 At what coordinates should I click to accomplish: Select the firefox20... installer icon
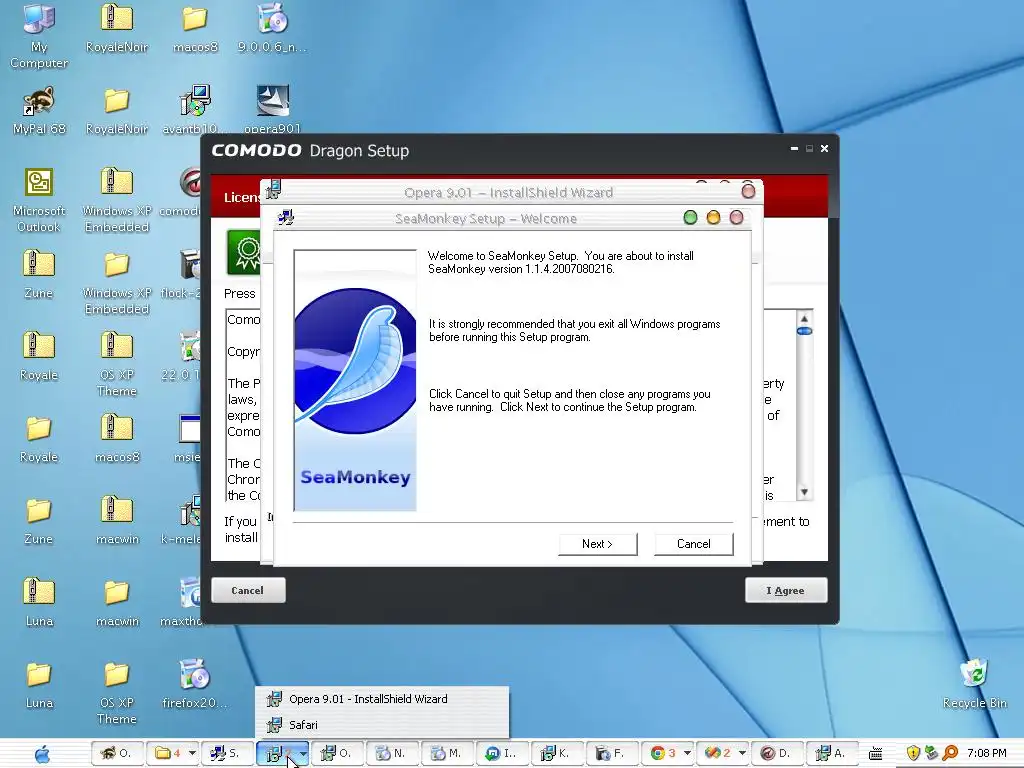(195, 683)
